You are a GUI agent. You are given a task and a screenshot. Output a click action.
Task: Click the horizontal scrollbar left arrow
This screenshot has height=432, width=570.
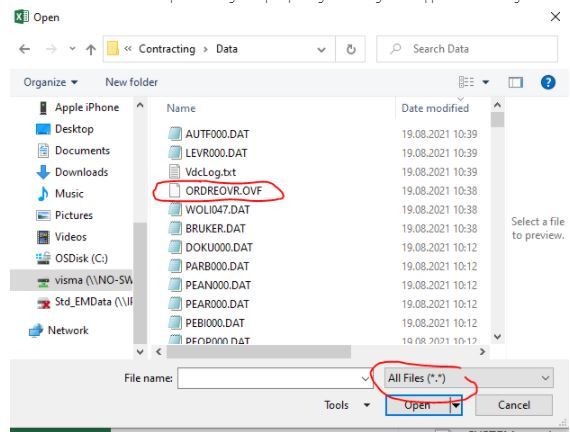tap(158, 352)
